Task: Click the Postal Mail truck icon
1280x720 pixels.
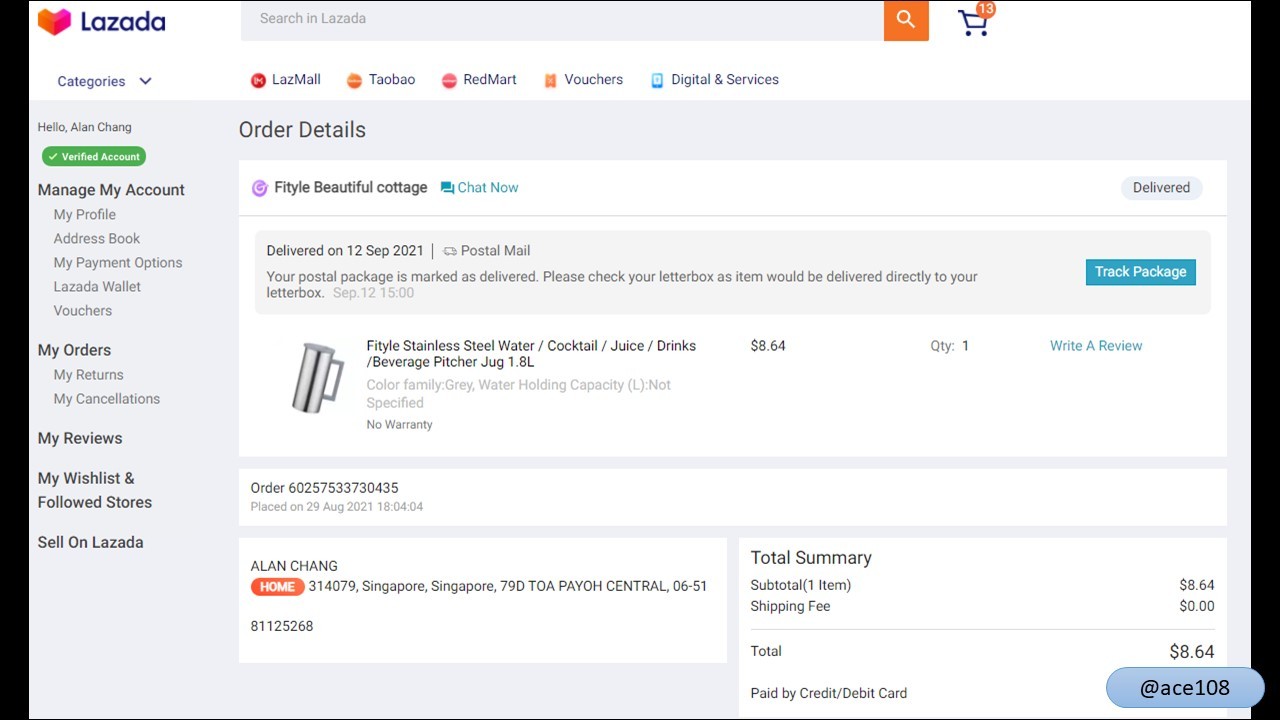Action: click(x=450, y=251)
